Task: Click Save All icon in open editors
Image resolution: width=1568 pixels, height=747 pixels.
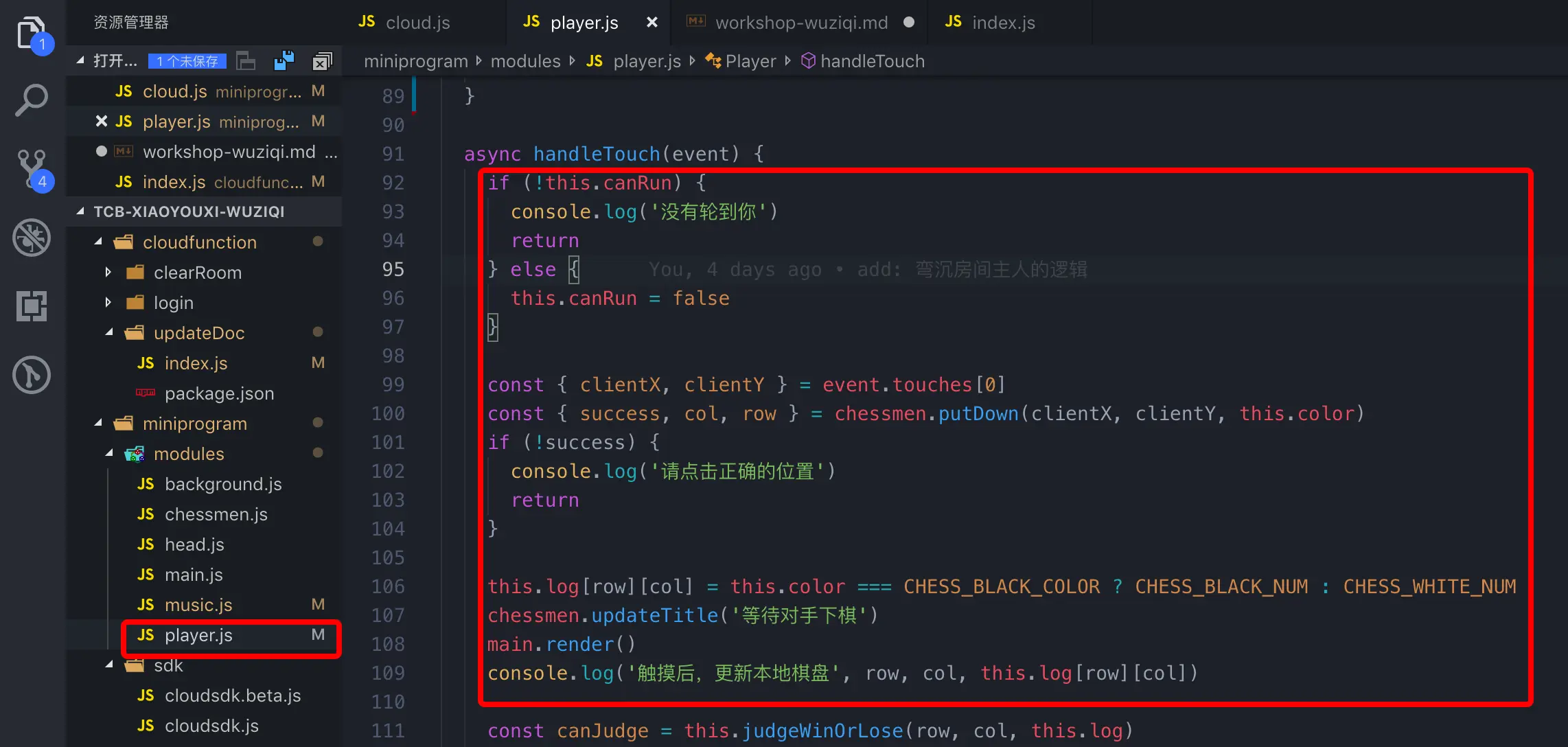Action: (284, 61)
